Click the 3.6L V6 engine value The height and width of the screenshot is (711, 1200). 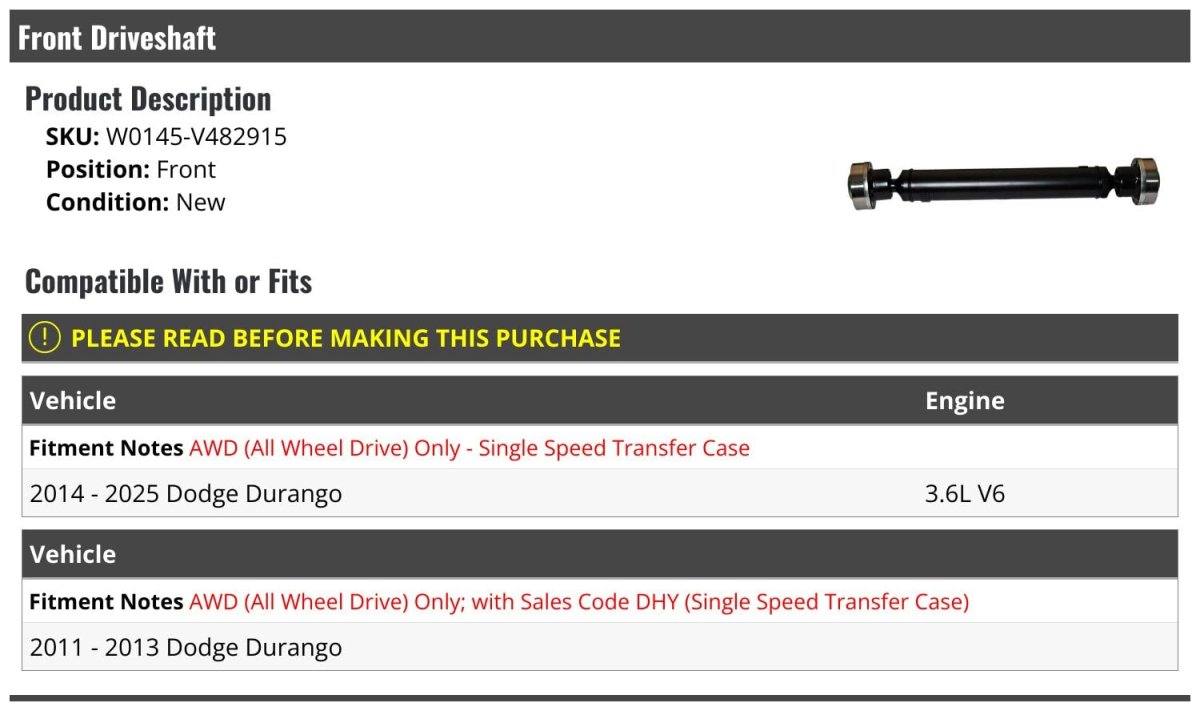tap(964, 494)
